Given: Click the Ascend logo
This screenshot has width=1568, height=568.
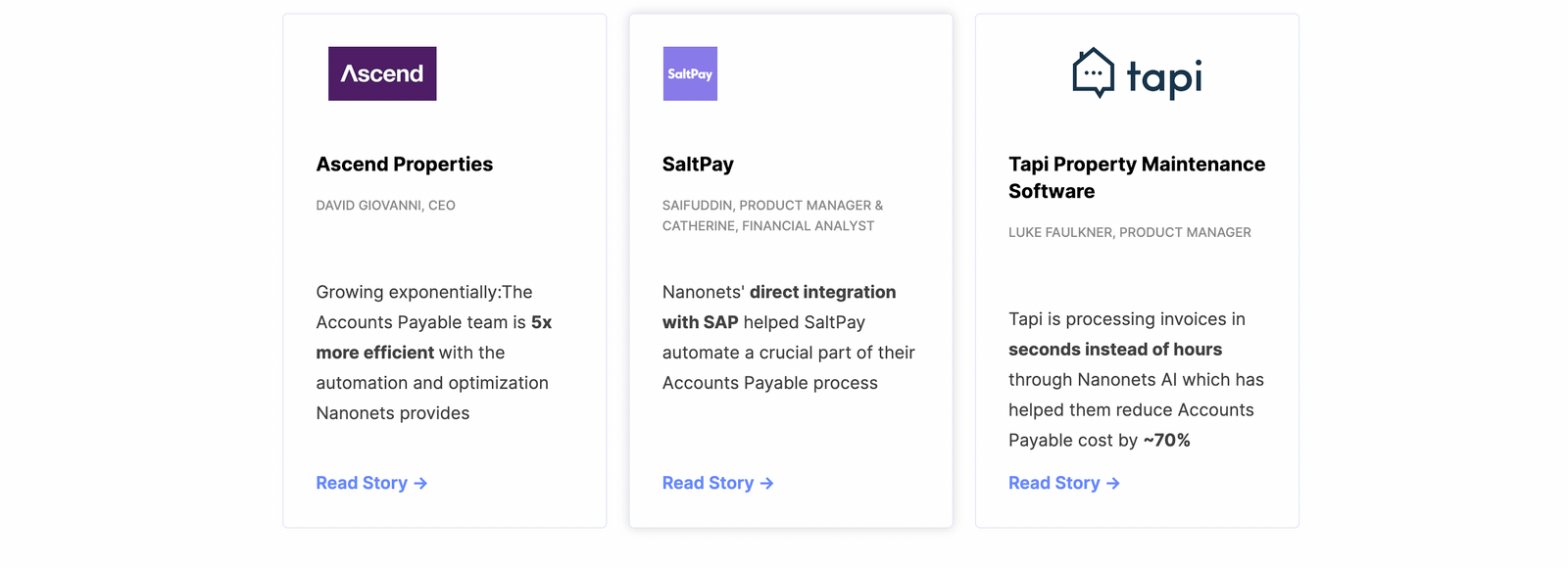Looking at the screenshot, I should pos(382,73).
